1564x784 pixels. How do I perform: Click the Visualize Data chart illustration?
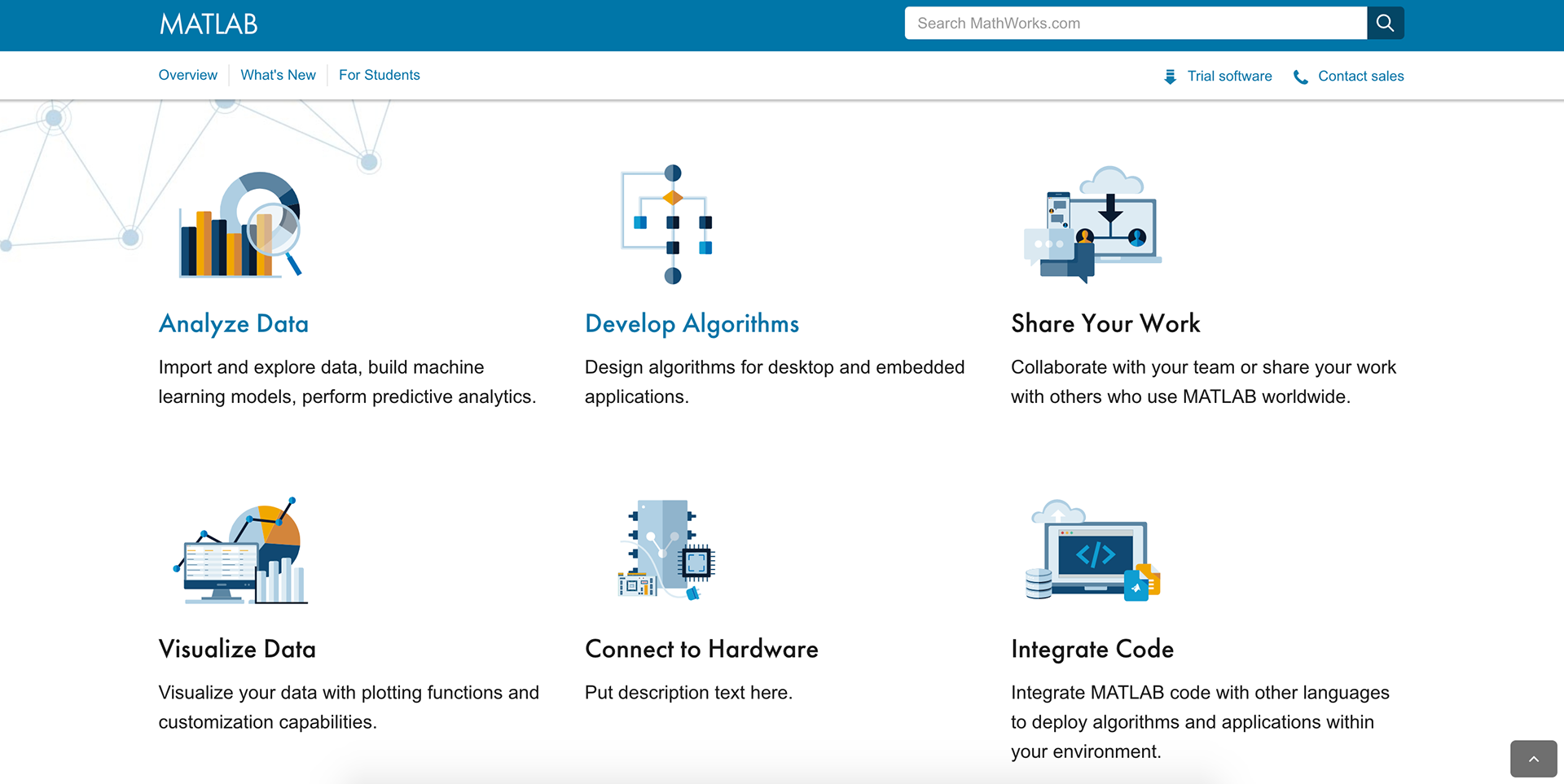pos(241,550)
